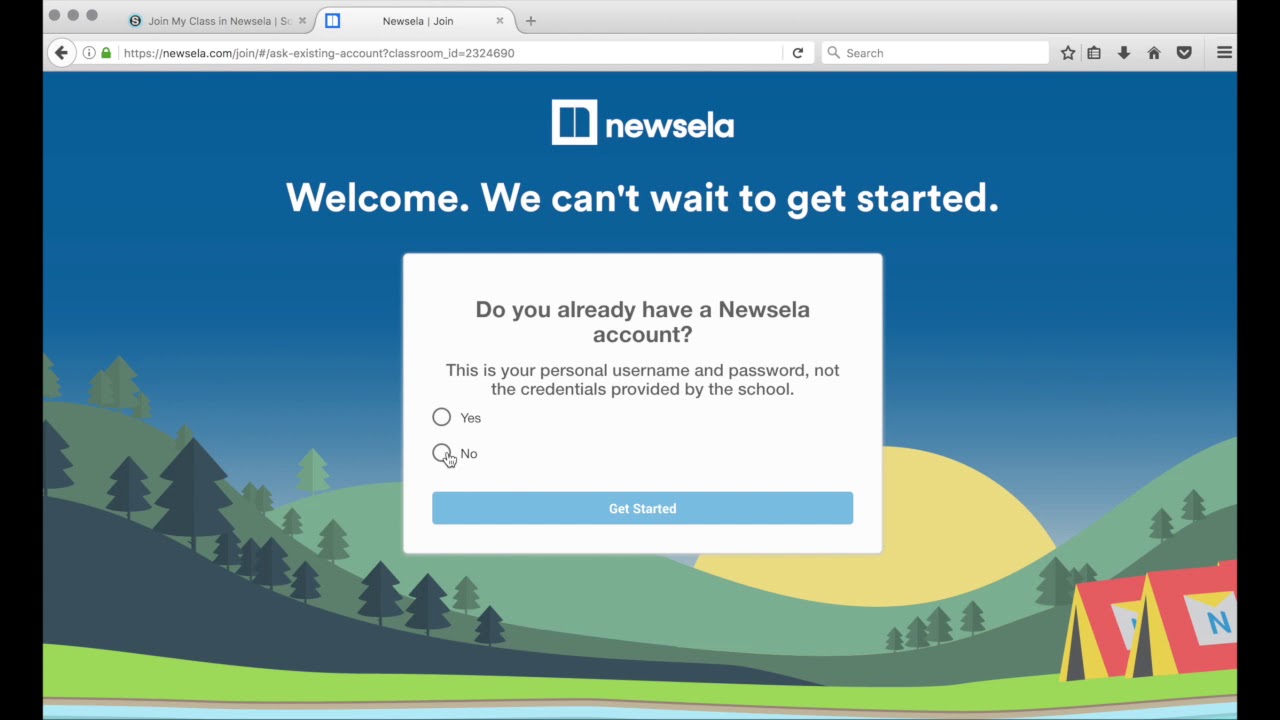
Task: Click the green padlock security icon
Action: pos(106,53)
